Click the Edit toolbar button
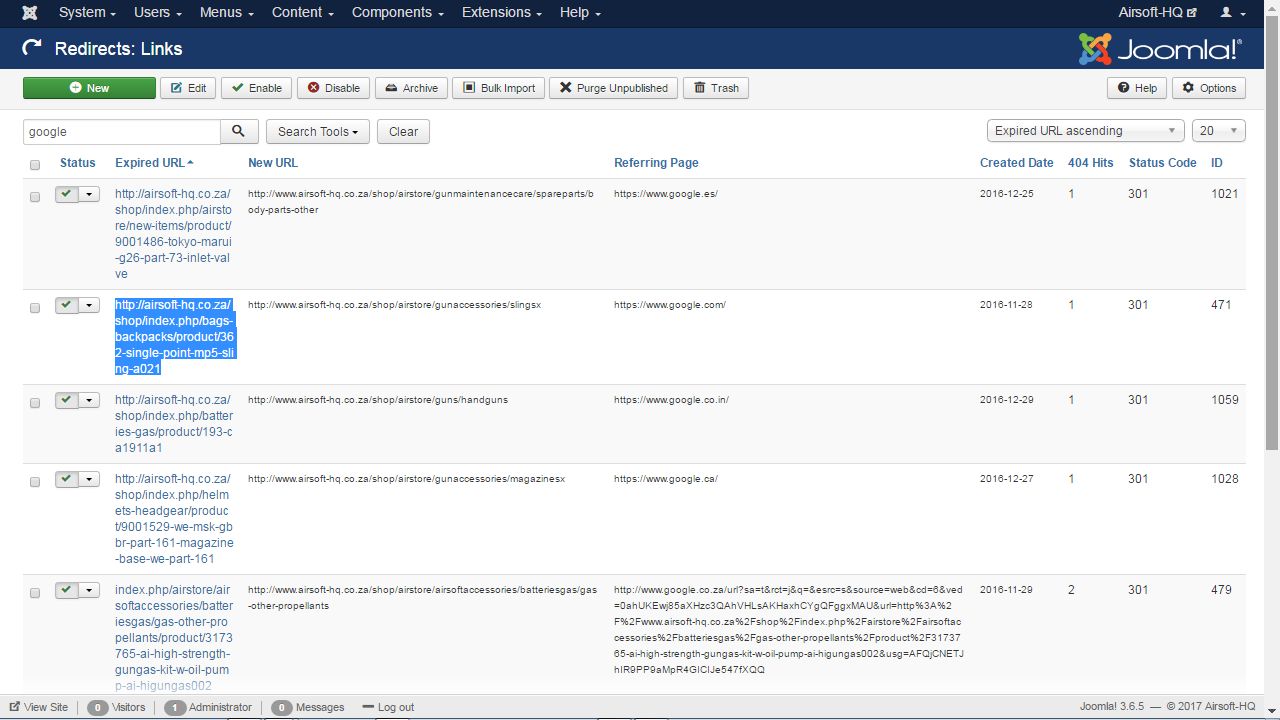The height and width of the screenshot is (720, 1280). 188,88
